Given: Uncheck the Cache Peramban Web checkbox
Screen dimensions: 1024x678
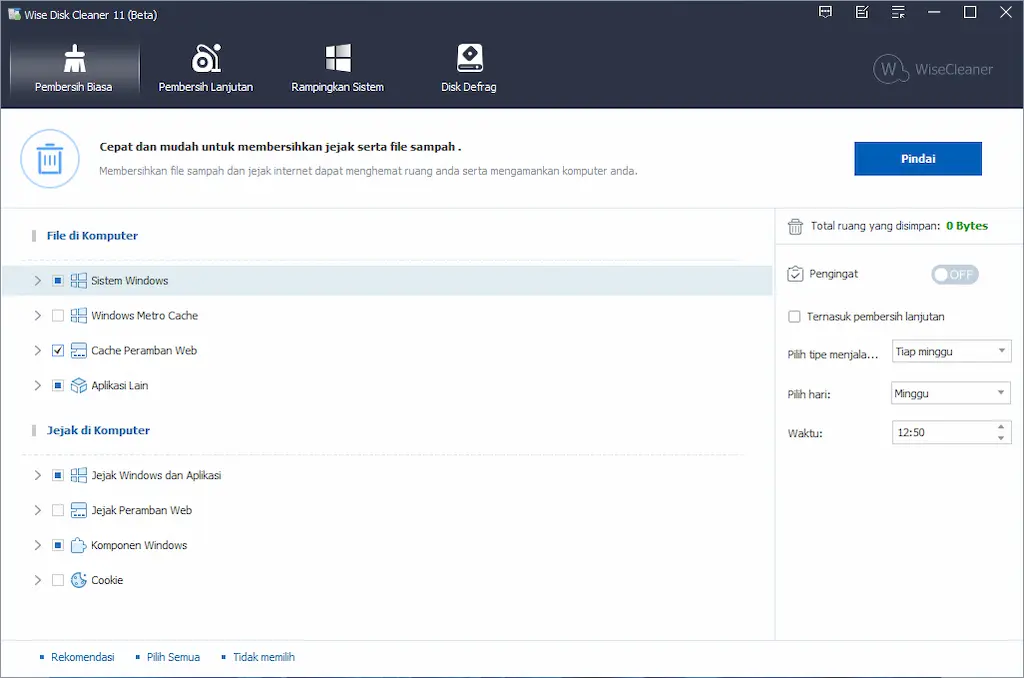Looking at the screenshot, I should (57, 351).
